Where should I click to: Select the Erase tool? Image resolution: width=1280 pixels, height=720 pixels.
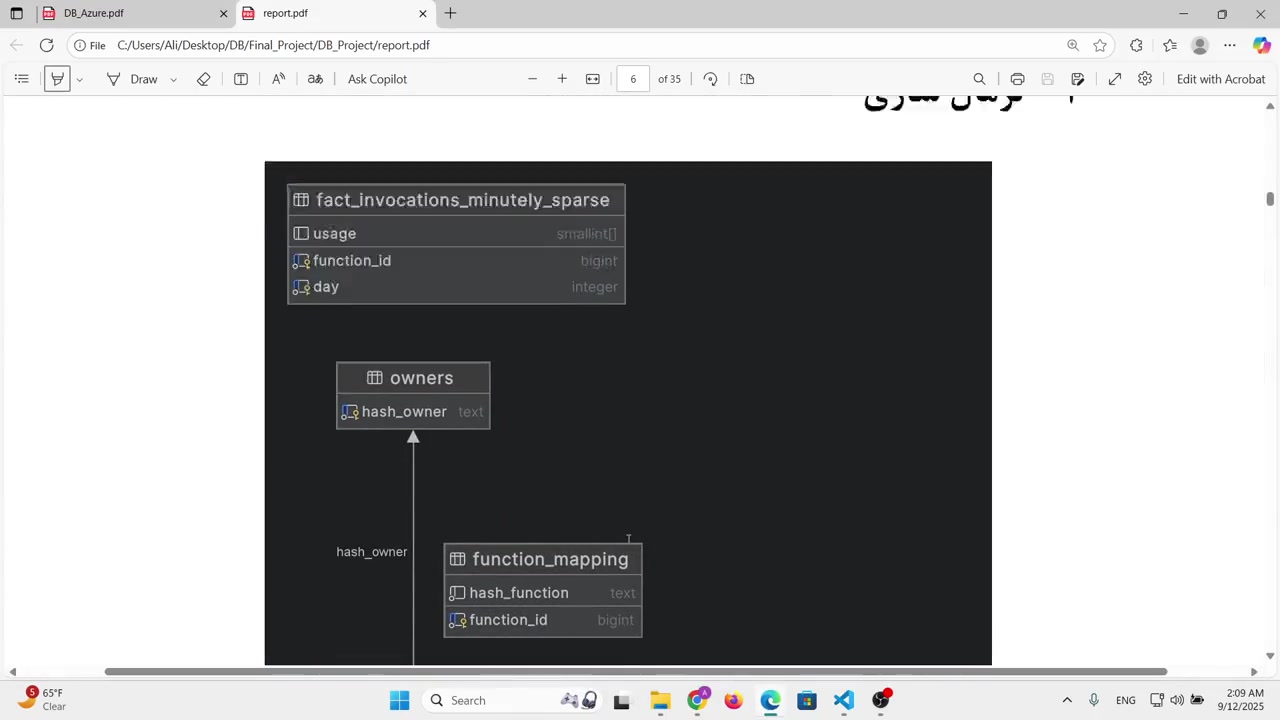204,79
